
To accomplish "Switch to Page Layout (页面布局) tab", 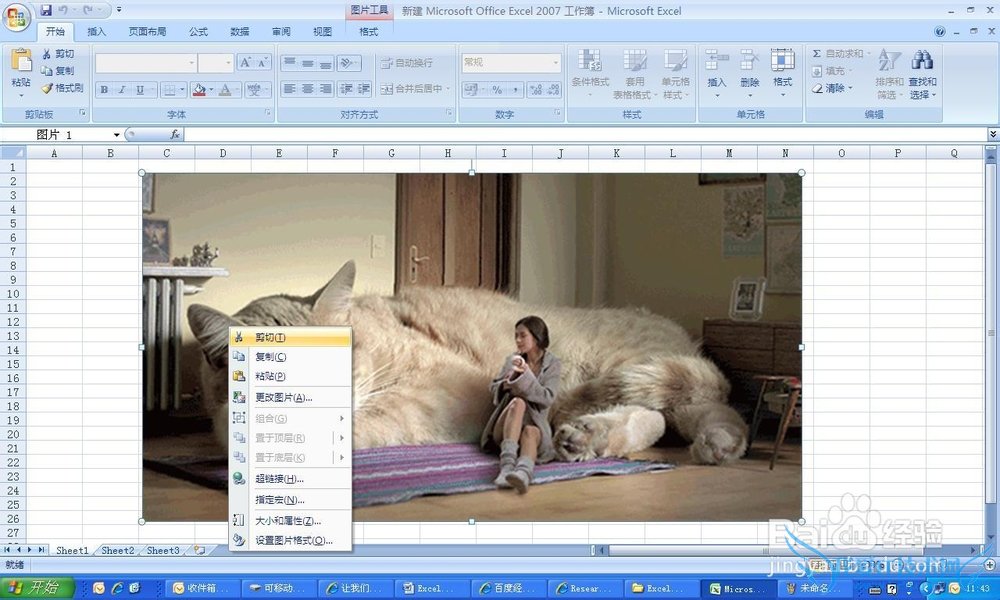I will click(x=147, y=31).
